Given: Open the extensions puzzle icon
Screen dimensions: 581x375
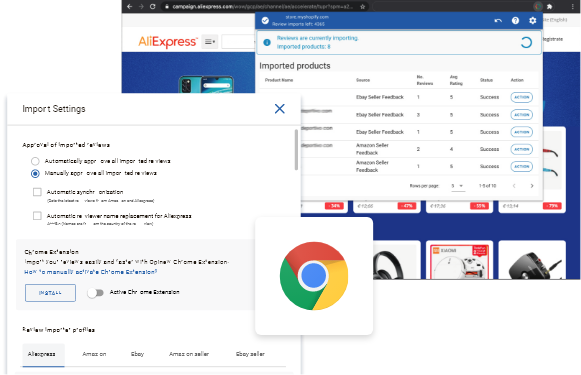Looking at the screenshot, I should [x=550, y=6].
